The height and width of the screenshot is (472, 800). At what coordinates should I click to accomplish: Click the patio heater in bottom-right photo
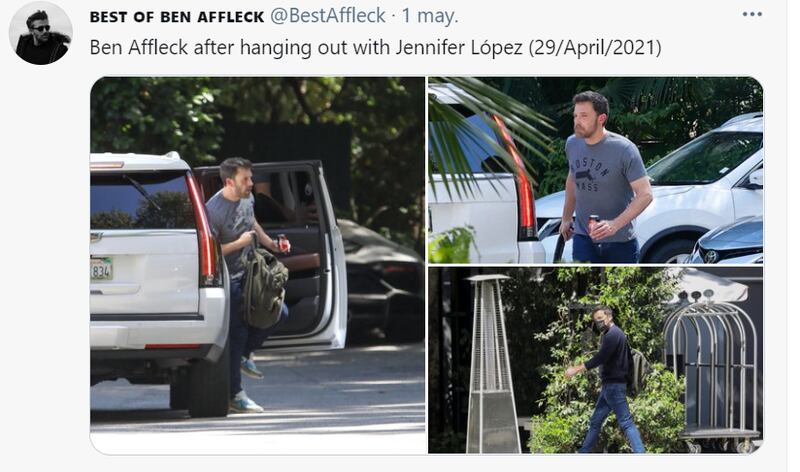tap(491, 363)
